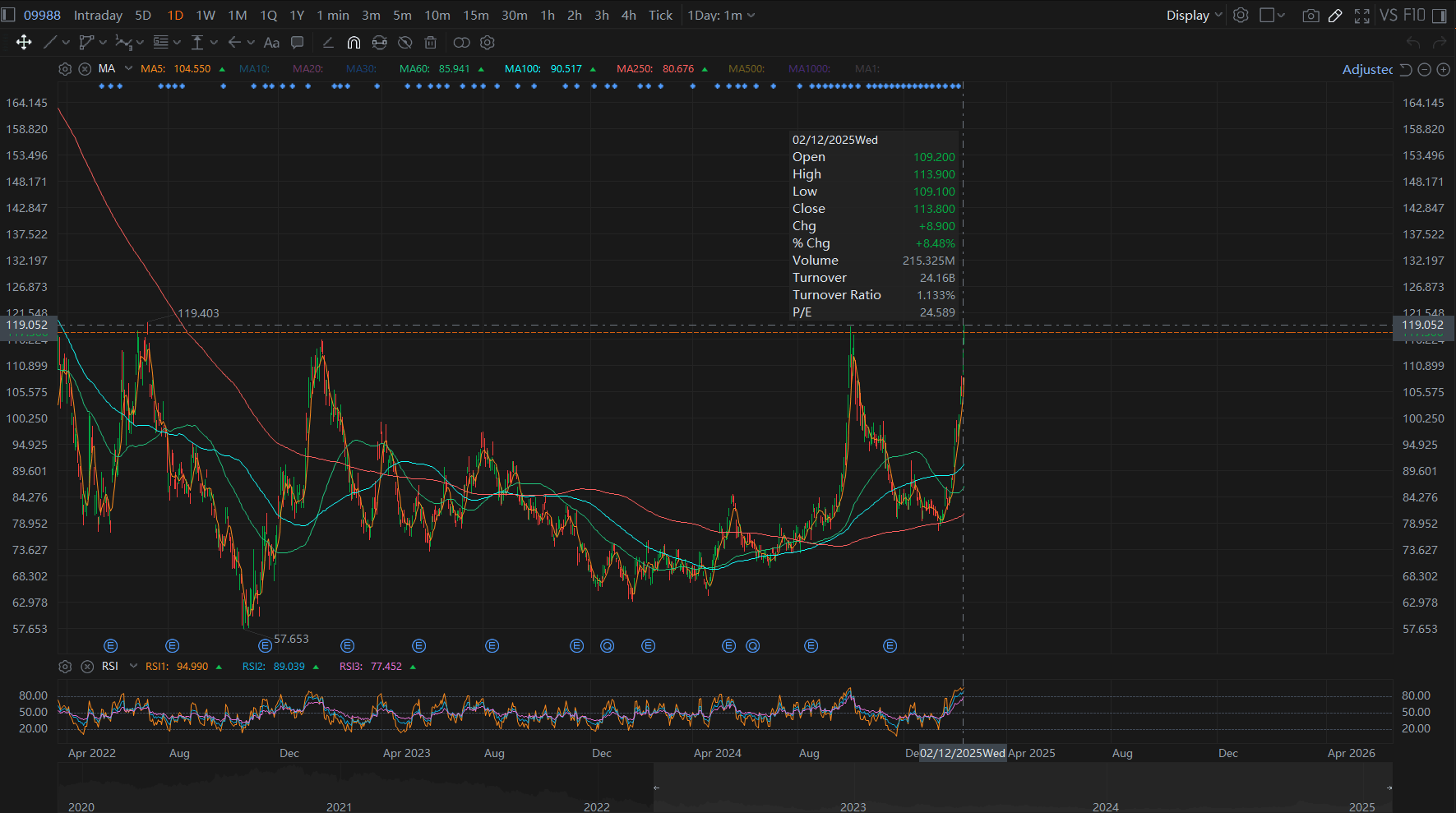Viewport: 1456px width, 813px height.
Task: Reset chart zoom with the curved arrow
Action: [1406, 70]
